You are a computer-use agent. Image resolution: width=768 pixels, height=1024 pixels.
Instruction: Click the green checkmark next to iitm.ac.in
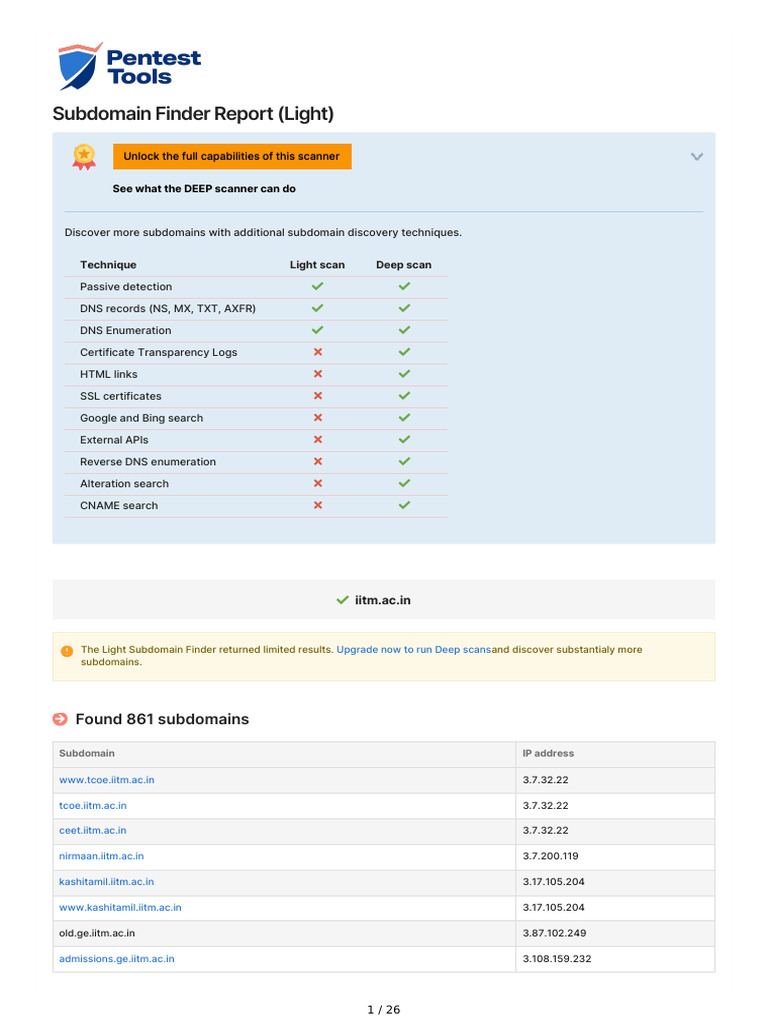pyautogui.click(x=342, y=600)
